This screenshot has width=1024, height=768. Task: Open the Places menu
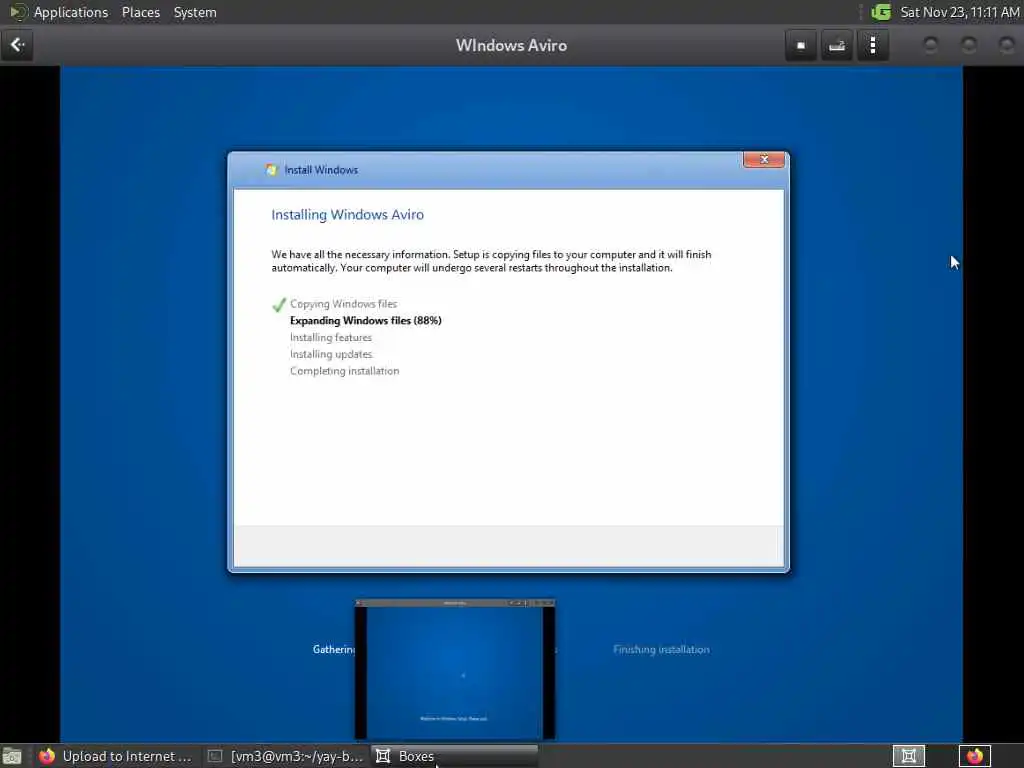coord(141,12)
